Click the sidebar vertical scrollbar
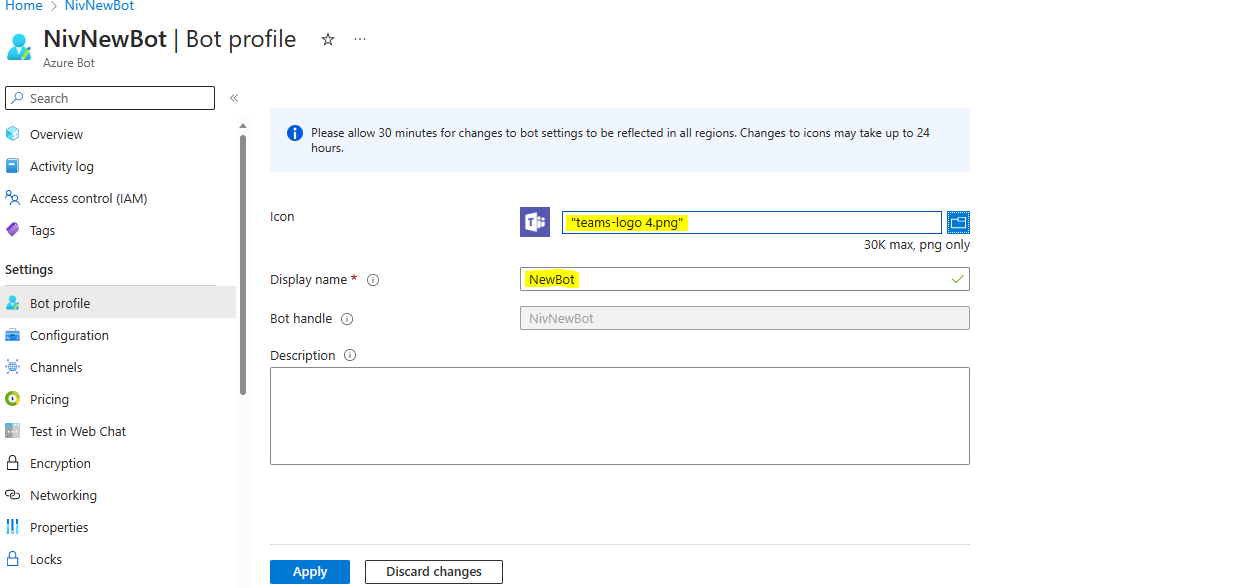1248x588 pixels. coord(242,265)
